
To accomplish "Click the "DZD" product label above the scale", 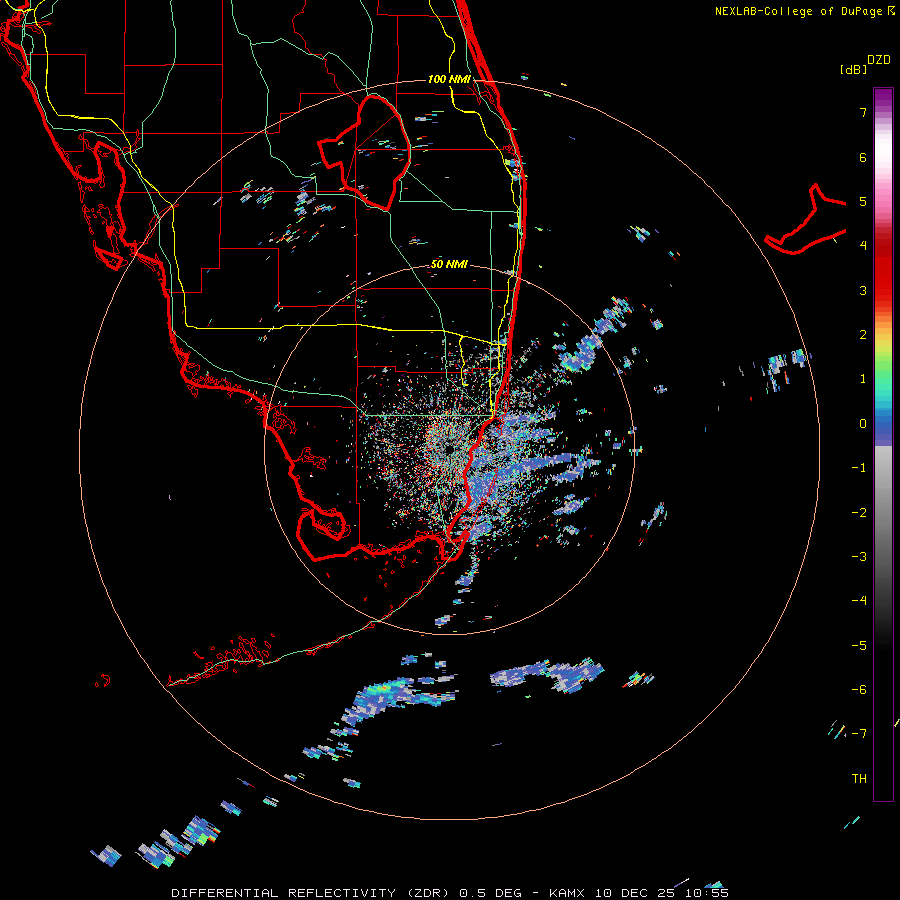I will 879,60.
